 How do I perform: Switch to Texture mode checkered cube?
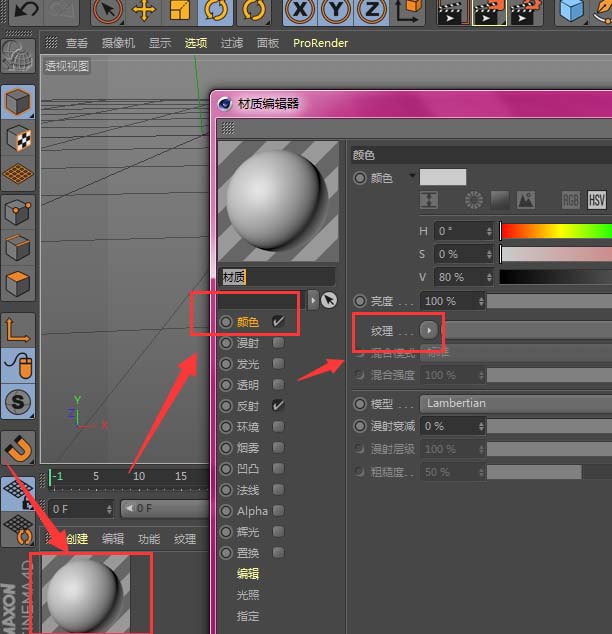pyautogui.click(x=18, y=138)
